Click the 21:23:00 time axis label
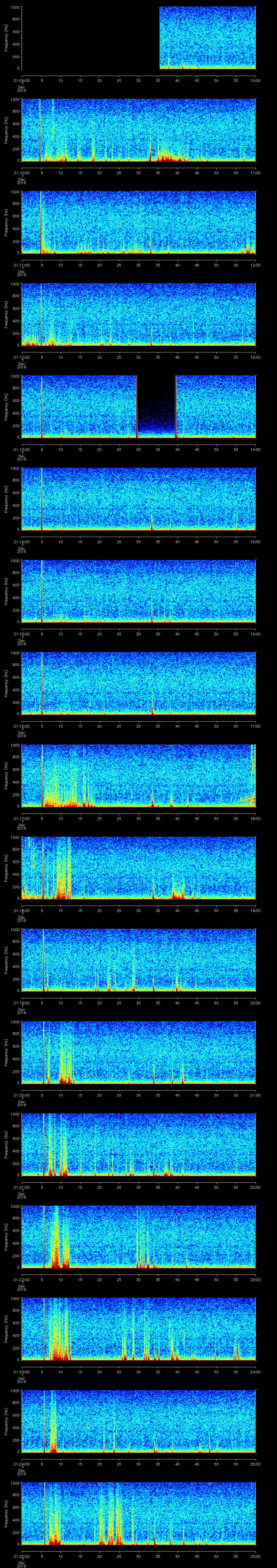Image resolution: width=277 pixels, height=1568 pixels. point(21,1371)
